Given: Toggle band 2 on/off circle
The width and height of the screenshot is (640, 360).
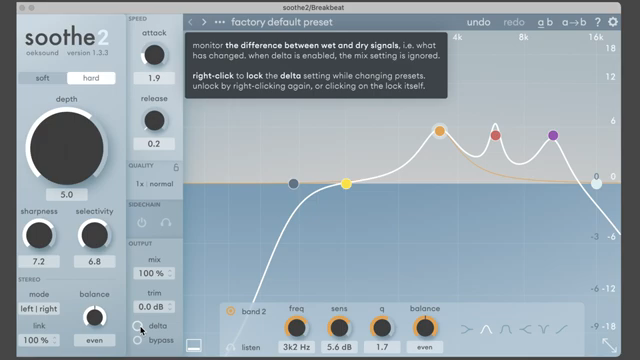Looking at the screenshot, I should 231,311.
